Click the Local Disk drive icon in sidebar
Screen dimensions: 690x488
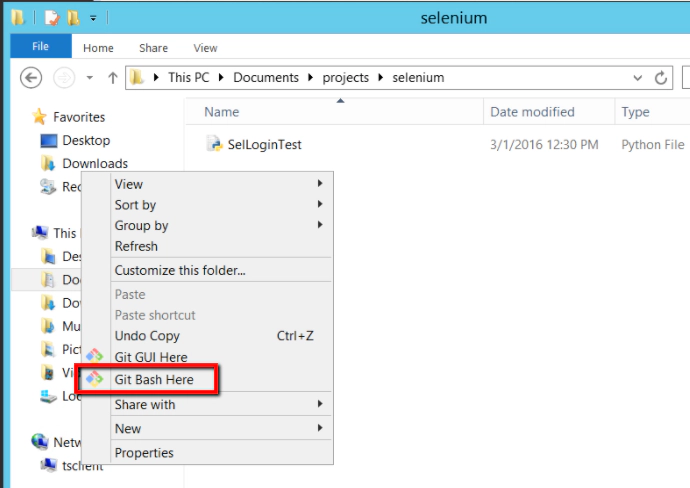point(48,396)
